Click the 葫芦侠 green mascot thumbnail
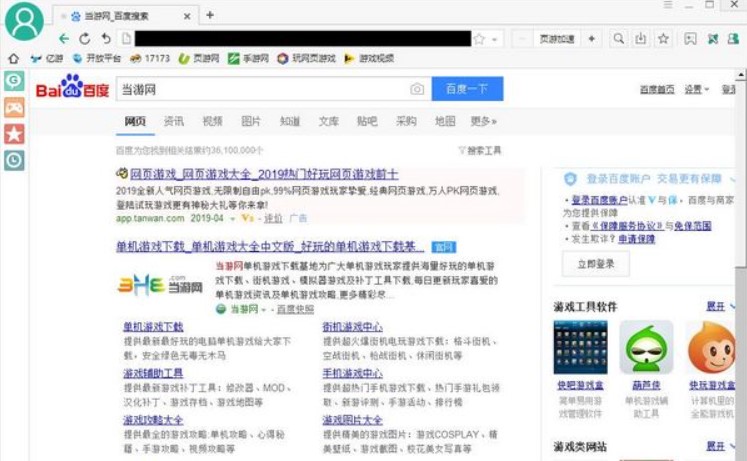 tap(646, 347)
